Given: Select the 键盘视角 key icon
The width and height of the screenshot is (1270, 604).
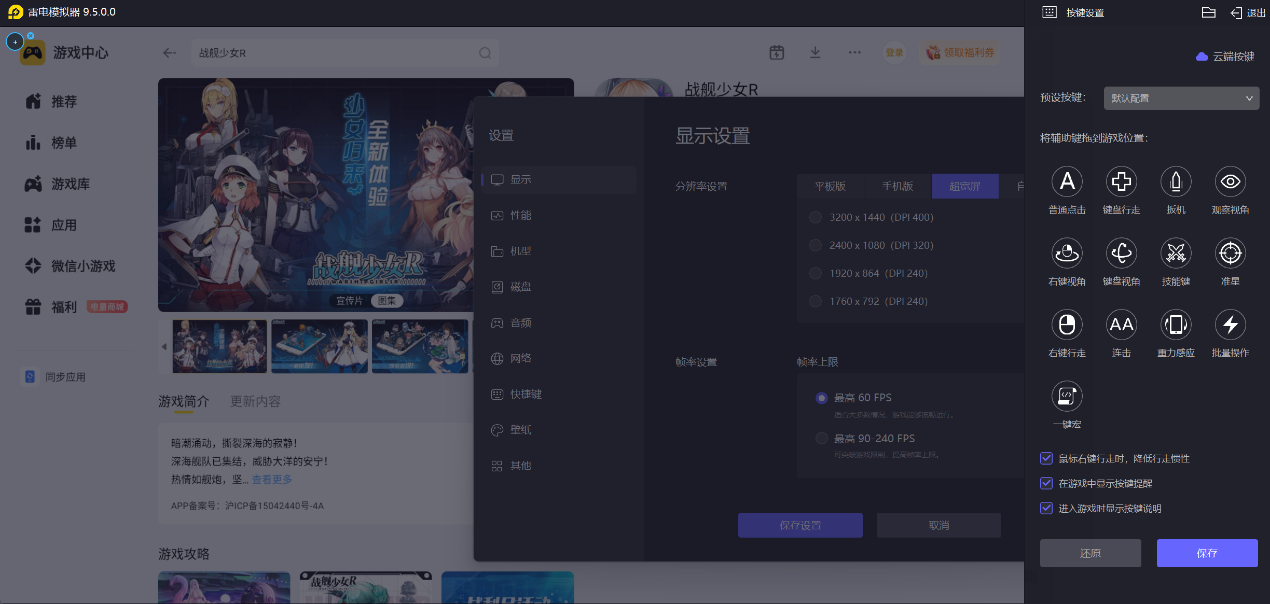Looking at the screenshot, I should pos(1121,253).
